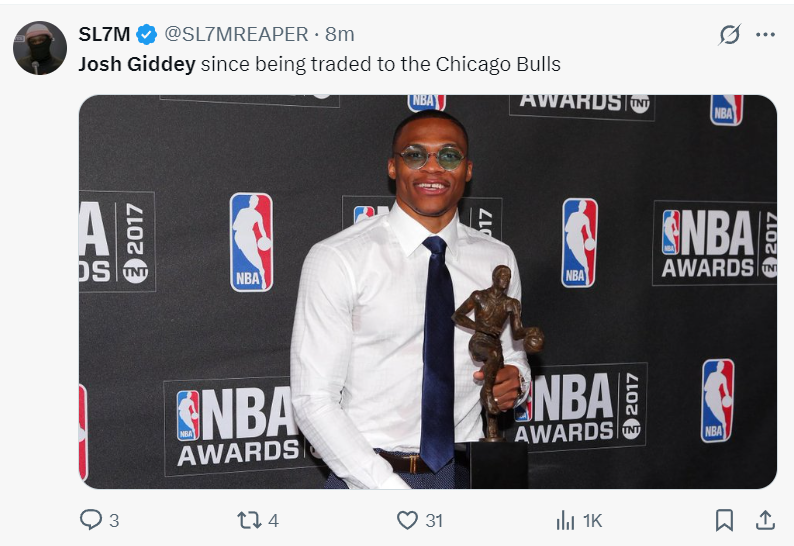Click the Grok explain icon
The height and width of the screenshot is (546, 794).
(730, 35)
